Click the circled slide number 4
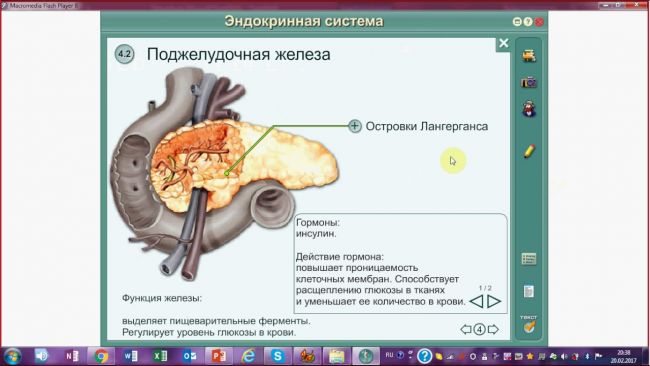Screen dimensions: 650x366 click(x=480, y=330)
